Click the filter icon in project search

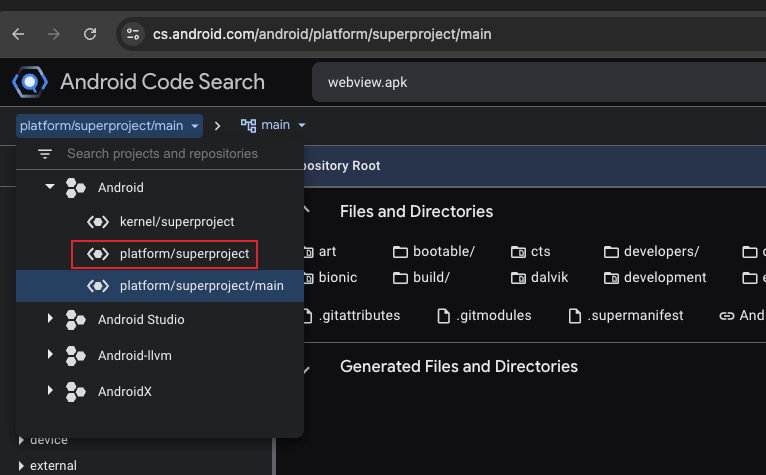point(45,154)
